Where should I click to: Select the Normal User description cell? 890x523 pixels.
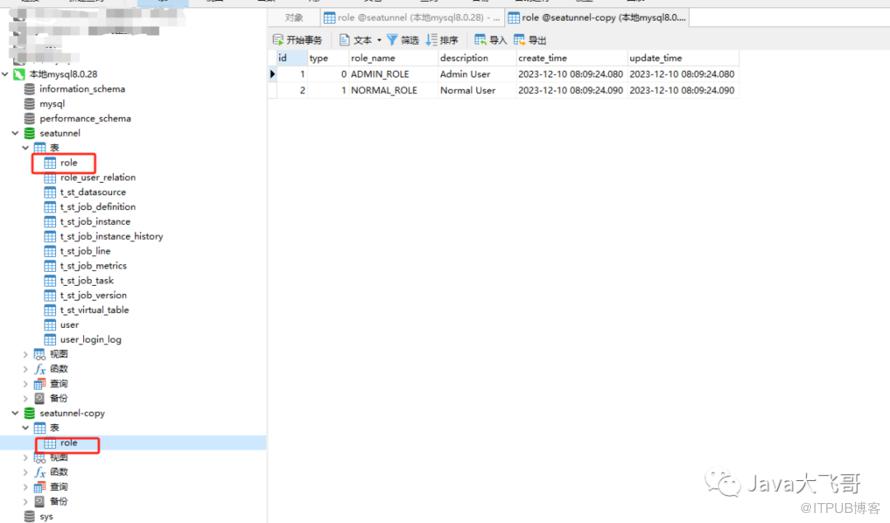point(477,90)
